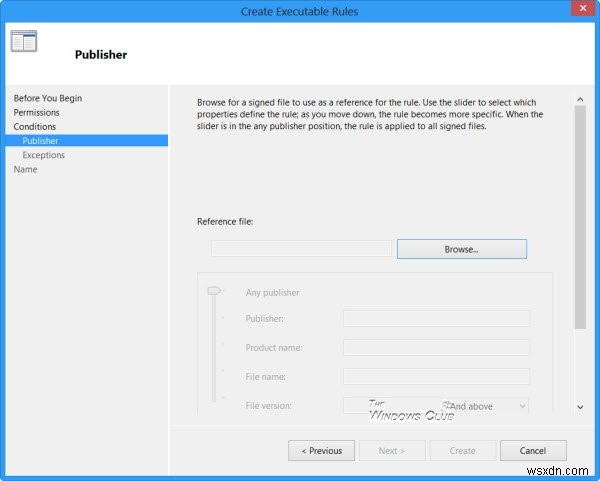Click the publisher rule slider thumb
The image size is (600, 481).
(x=214, y=291)
